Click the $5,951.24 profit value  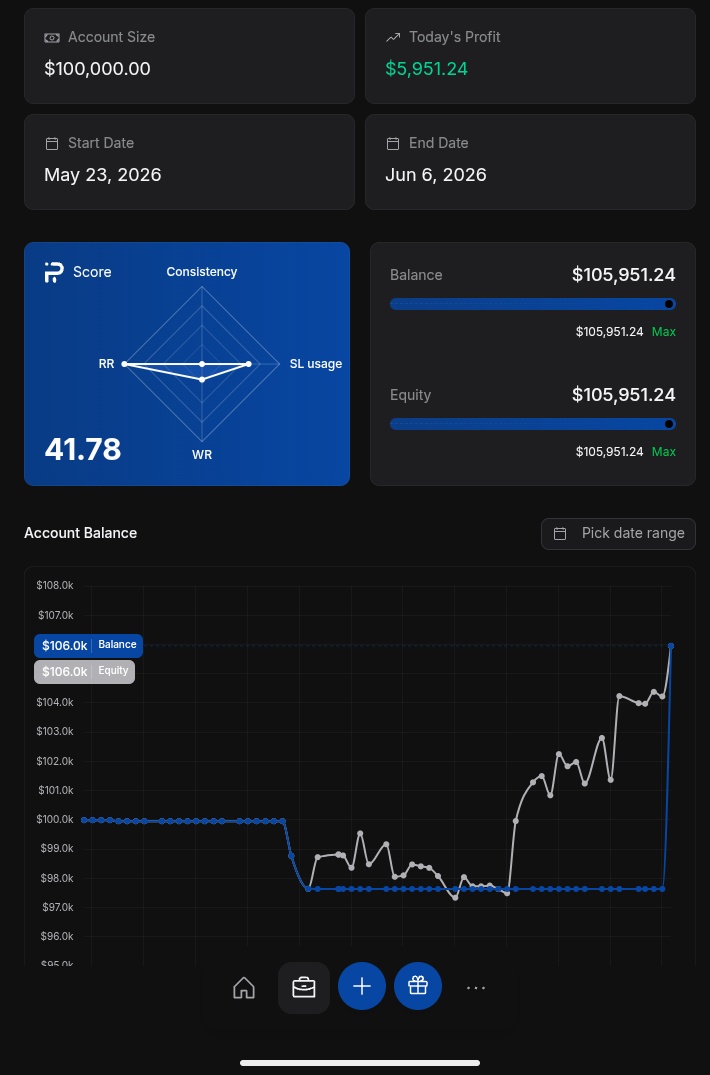[426, 69]
